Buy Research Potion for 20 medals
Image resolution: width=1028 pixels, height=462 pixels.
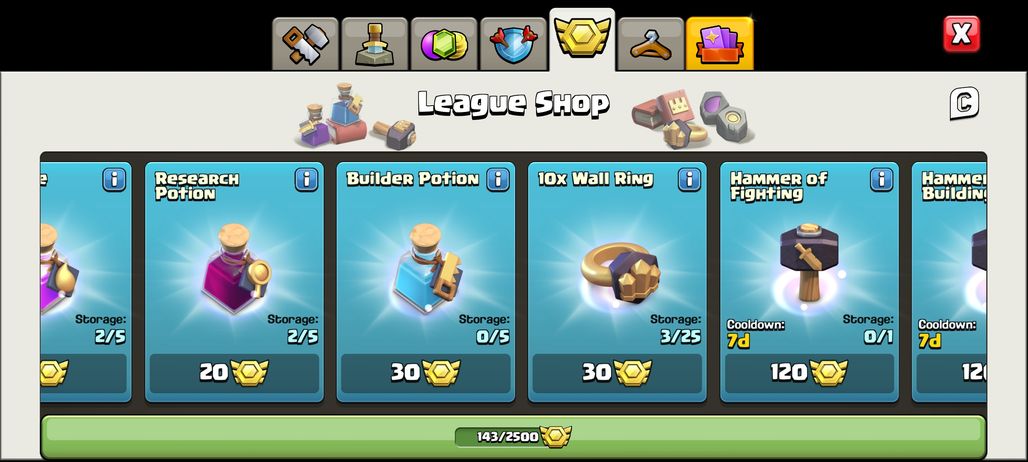point(234,373)
